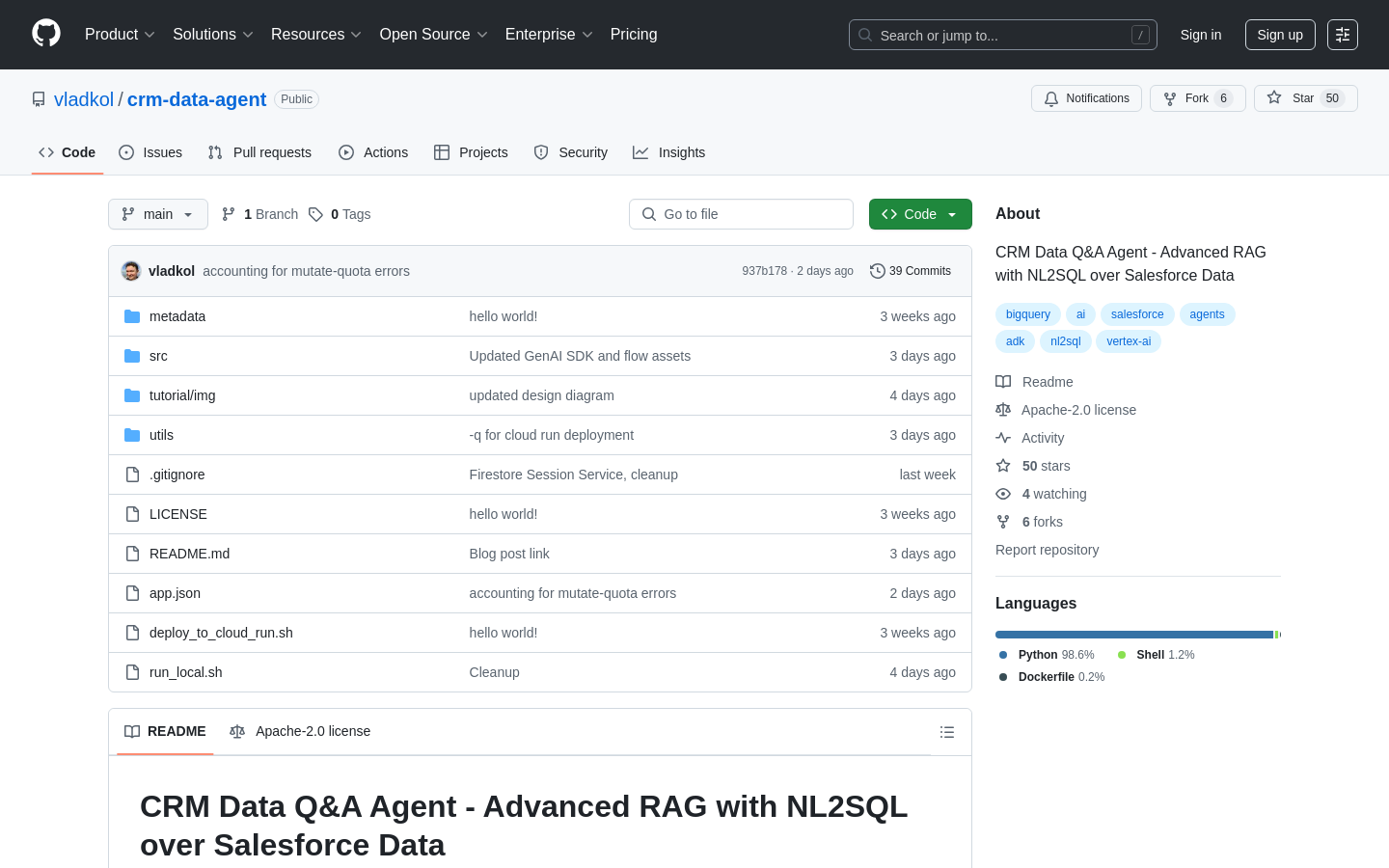Click the Python segment of languages bar
The width and height of the screenshot is (1389, 868).
pos(1134,635)
